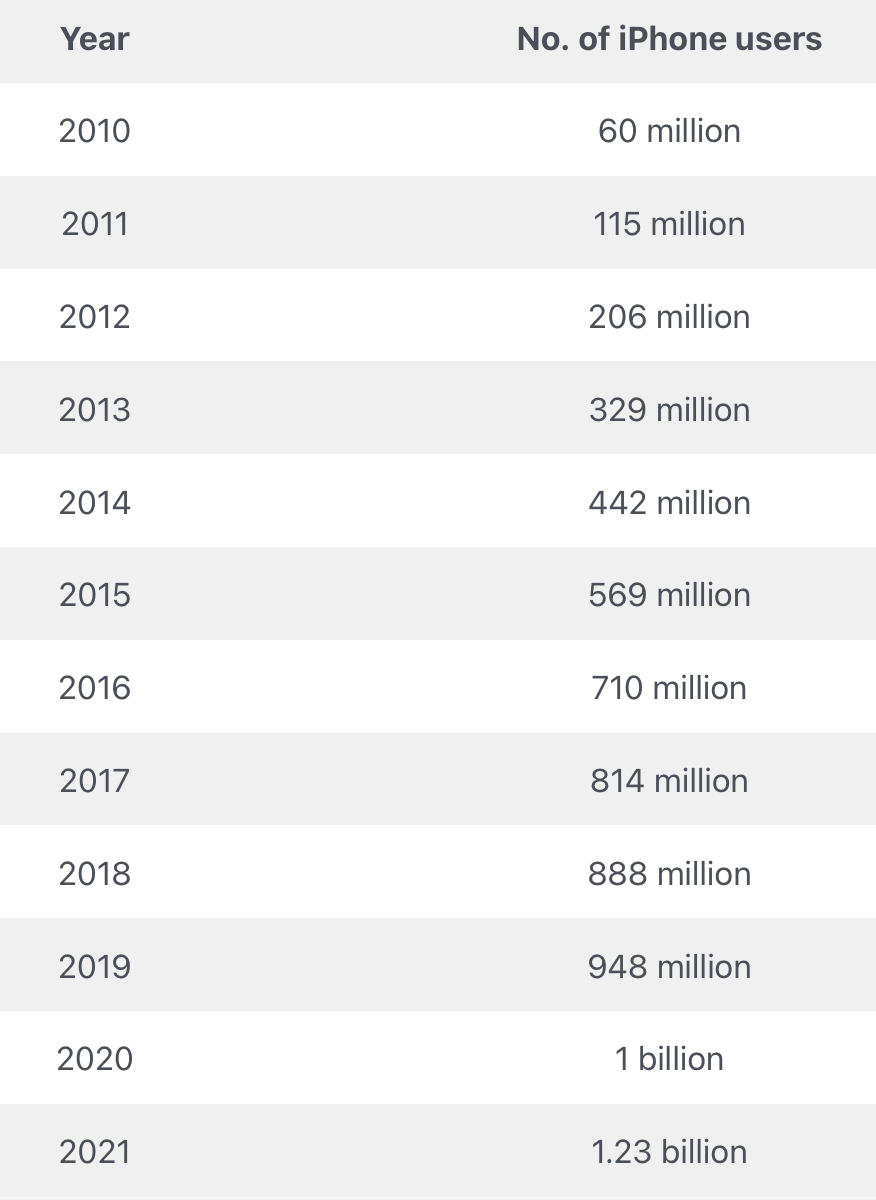Click the 60 million value
The image size is (876, 1200).
(669, 131)
